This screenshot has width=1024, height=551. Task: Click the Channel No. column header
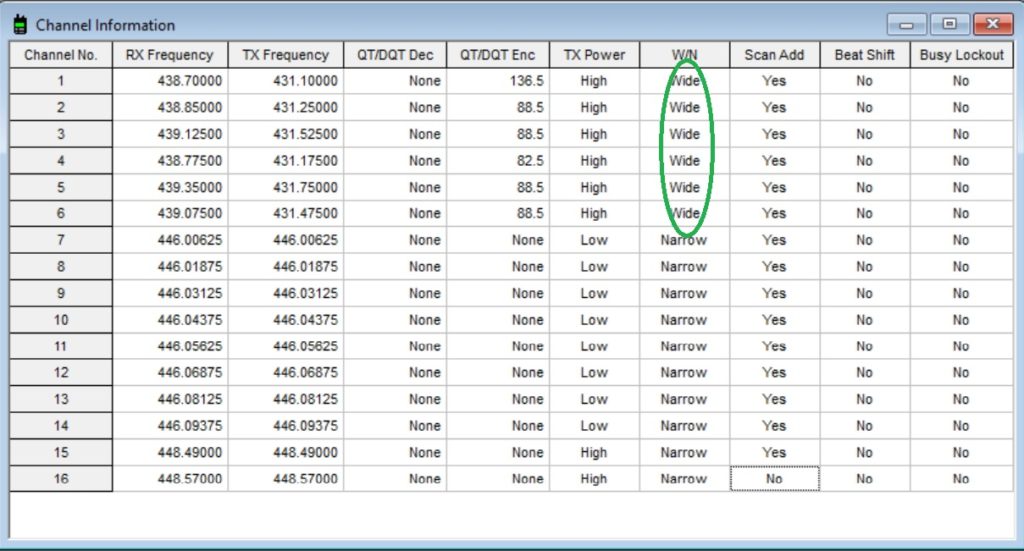click(61, 55)
